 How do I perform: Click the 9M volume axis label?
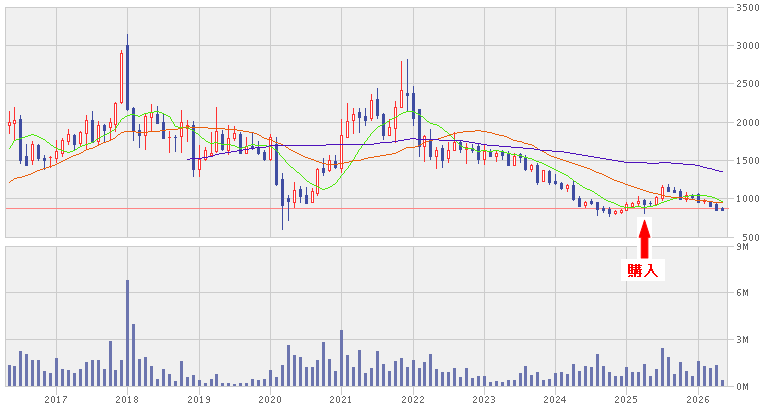point(743,247)
